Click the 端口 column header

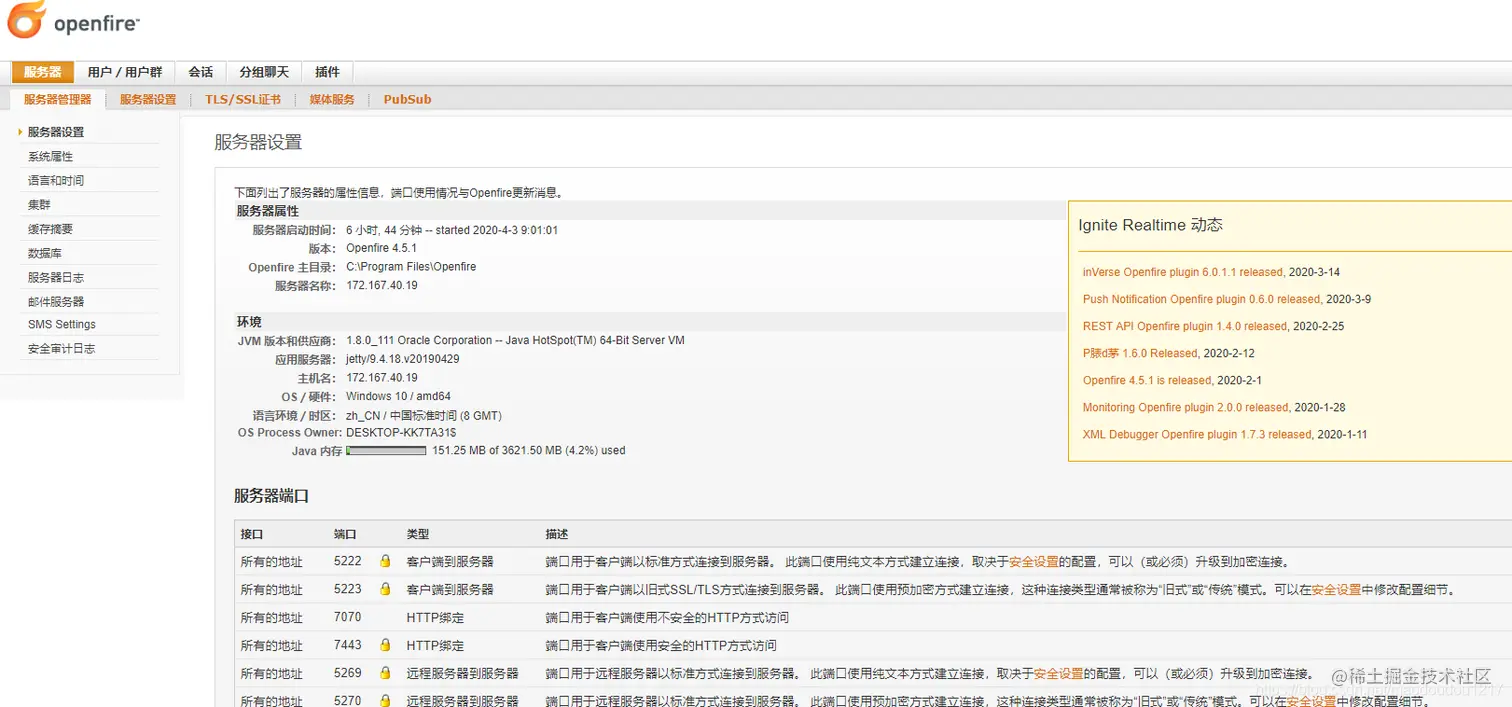coord(345,534)
